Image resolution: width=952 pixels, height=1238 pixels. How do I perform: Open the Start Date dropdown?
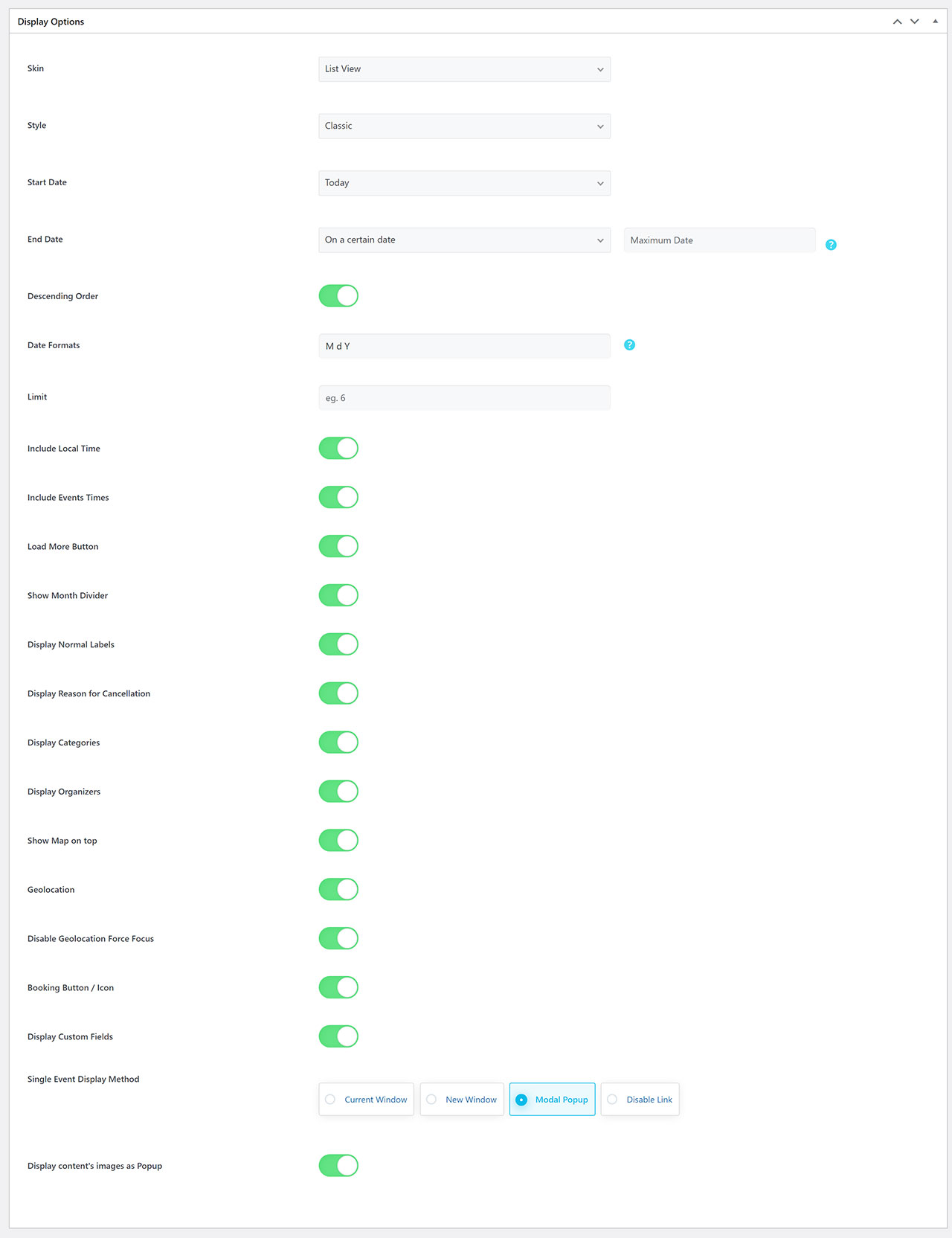(464, 183)
